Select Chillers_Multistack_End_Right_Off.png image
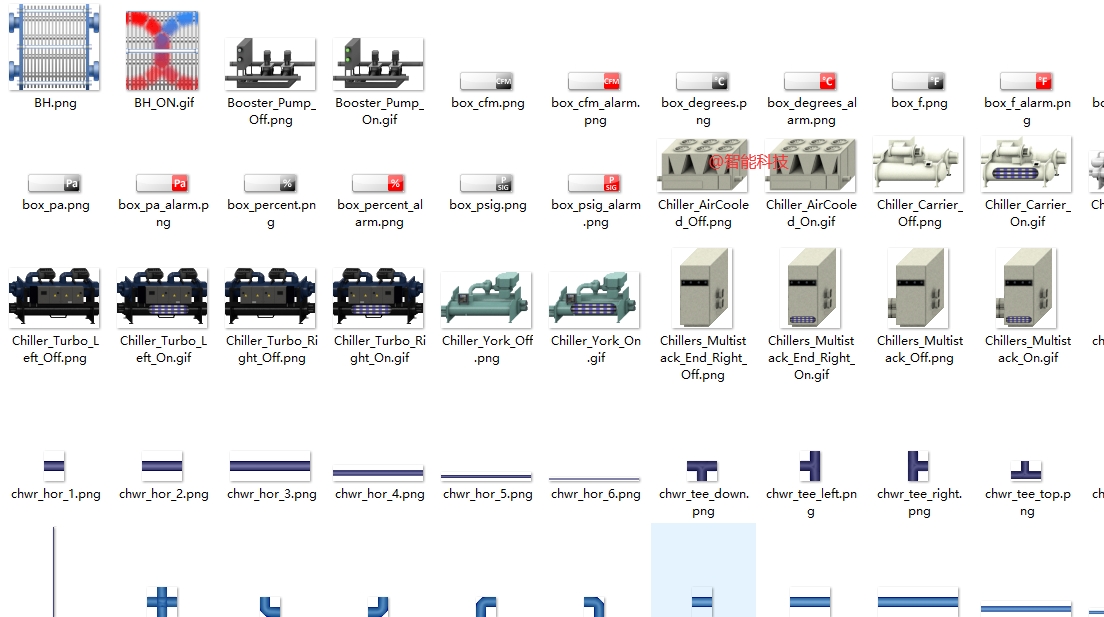Viewport: 1104px width, 617px height. click(x=703, y=288)
